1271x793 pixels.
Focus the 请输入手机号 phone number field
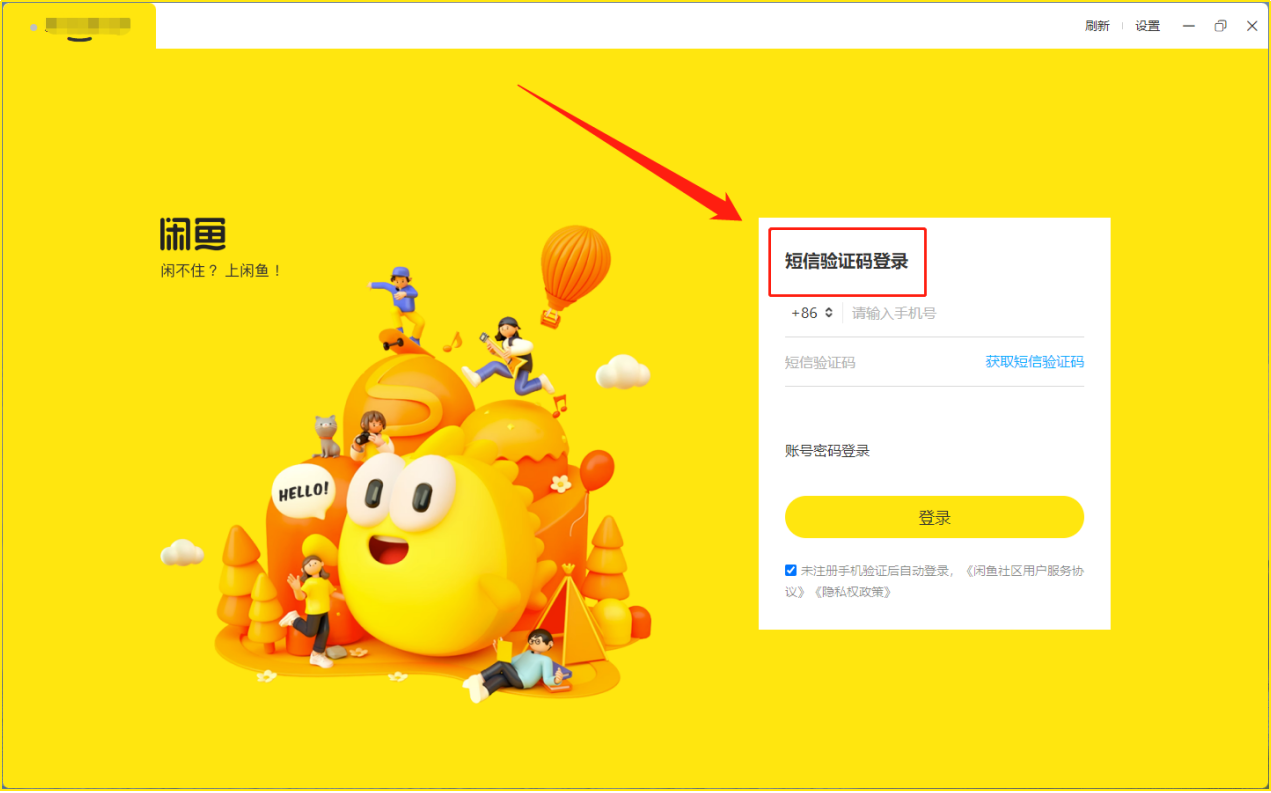click(965, 313)
